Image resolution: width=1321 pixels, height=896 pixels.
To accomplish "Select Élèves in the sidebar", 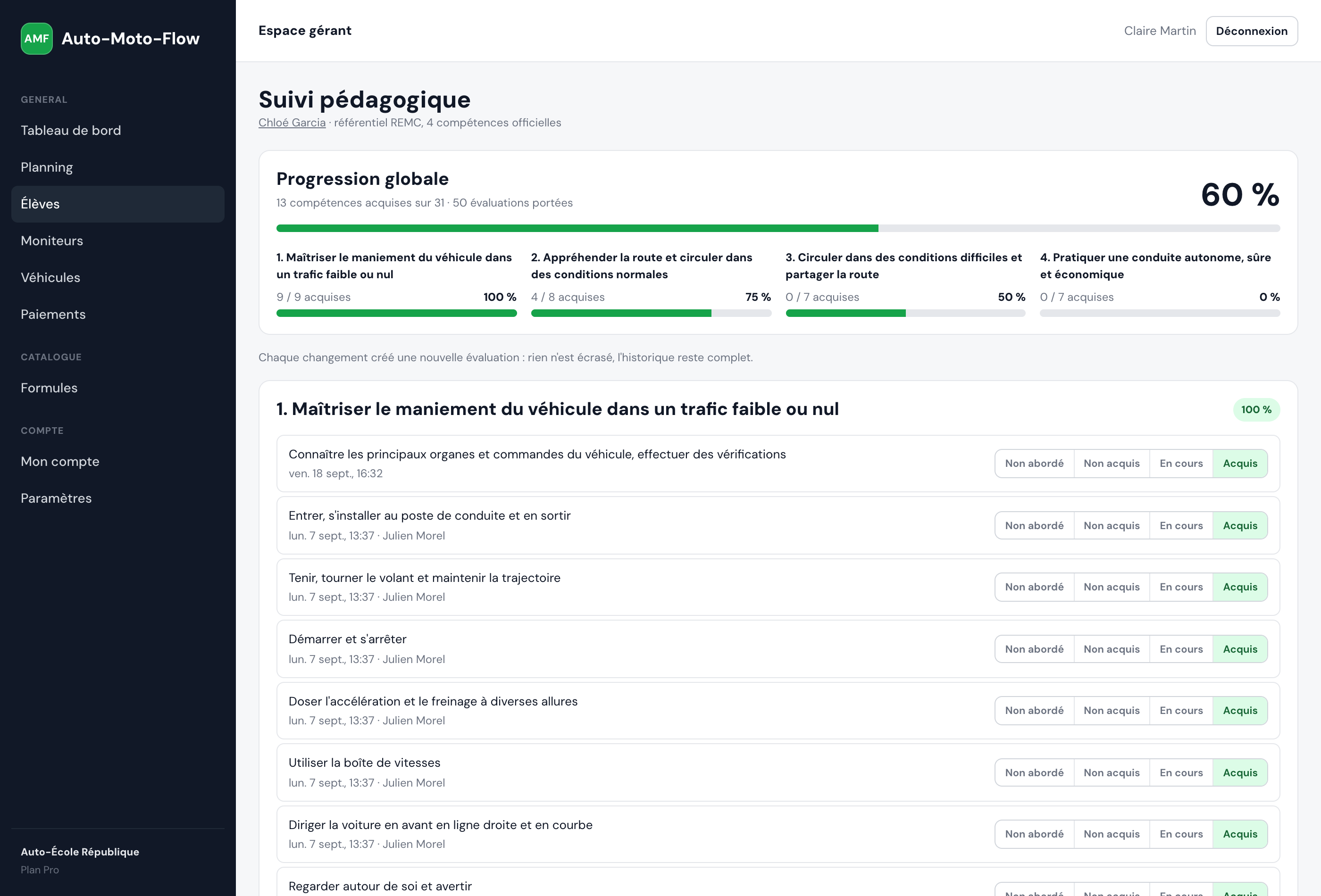I will pos(117,204).
